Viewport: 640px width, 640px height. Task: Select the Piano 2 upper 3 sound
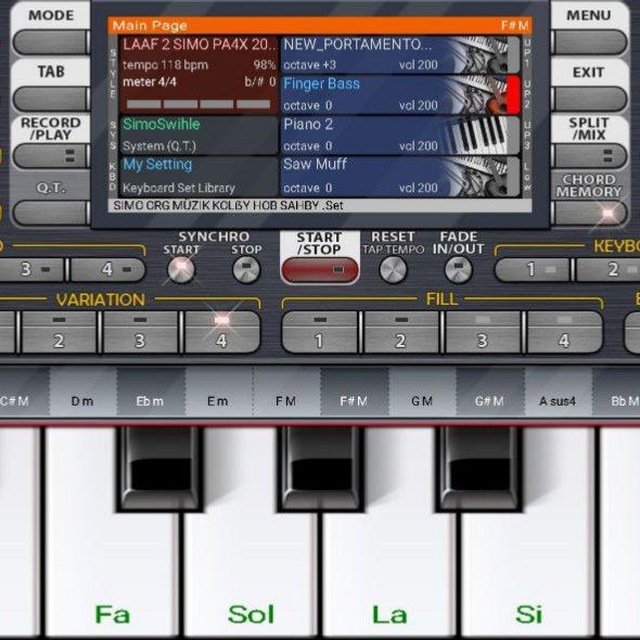394,135
